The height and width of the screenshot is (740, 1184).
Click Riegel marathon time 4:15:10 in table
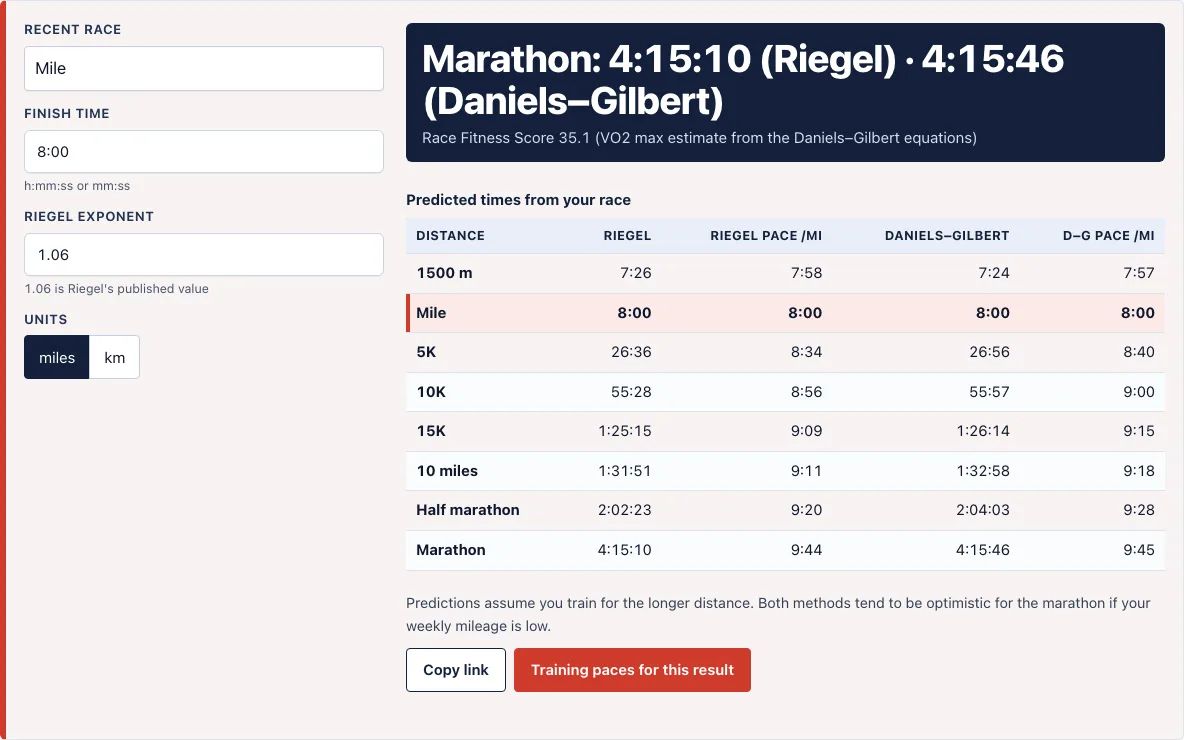[624, 550]
